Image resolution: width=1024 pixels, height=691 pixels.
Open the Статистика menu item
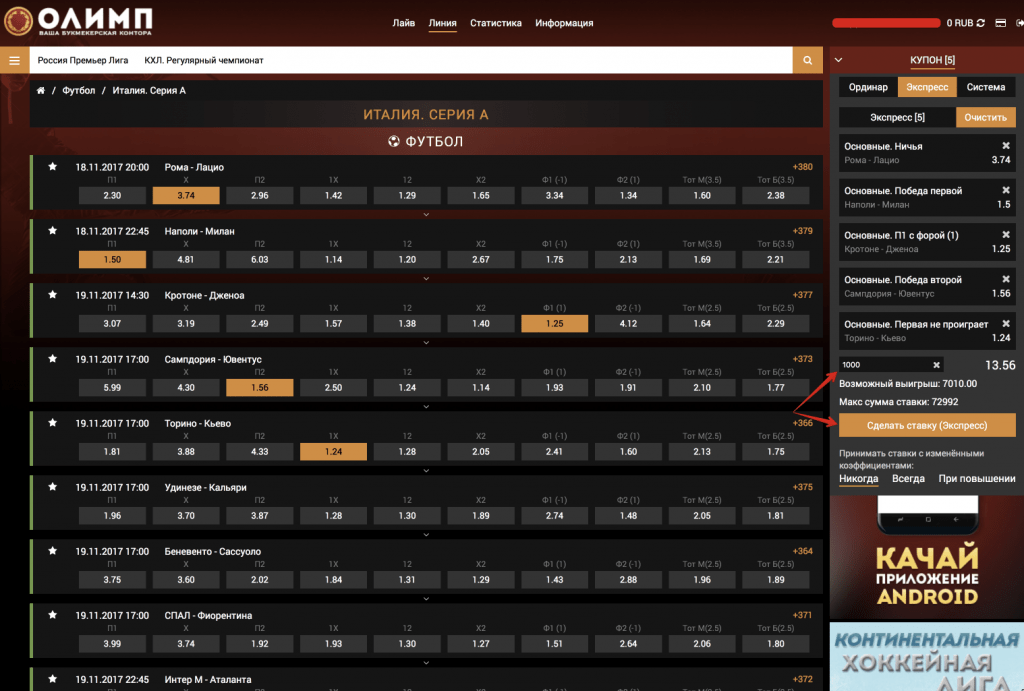click(x=496, y=23)
